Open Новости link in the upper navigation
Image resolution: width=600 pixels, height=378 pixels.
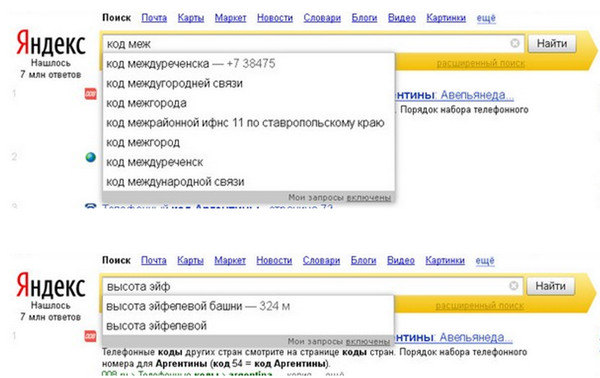(275, 18)
